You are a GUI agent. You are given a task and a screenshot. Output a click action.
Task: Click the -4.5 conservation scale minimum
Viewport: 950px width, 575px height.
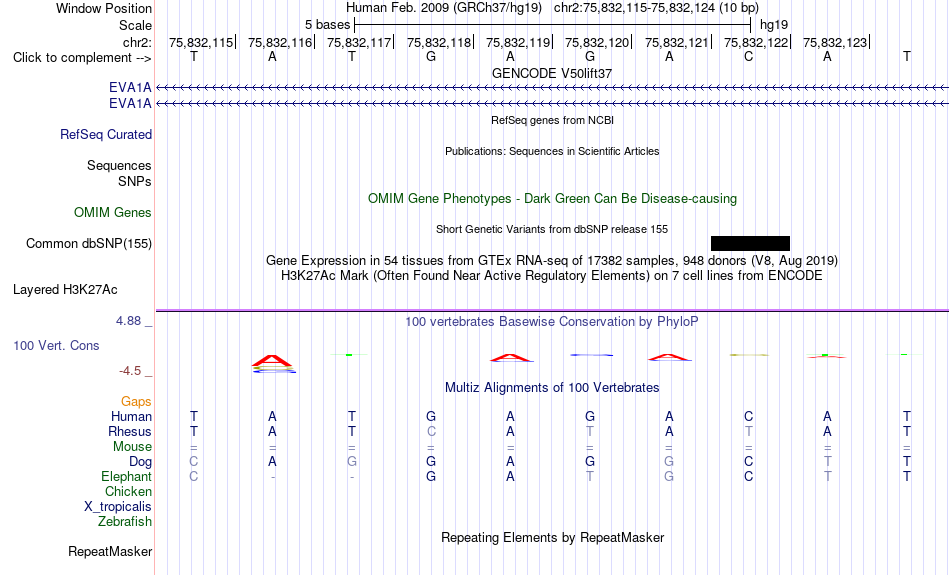coord(130,371)
